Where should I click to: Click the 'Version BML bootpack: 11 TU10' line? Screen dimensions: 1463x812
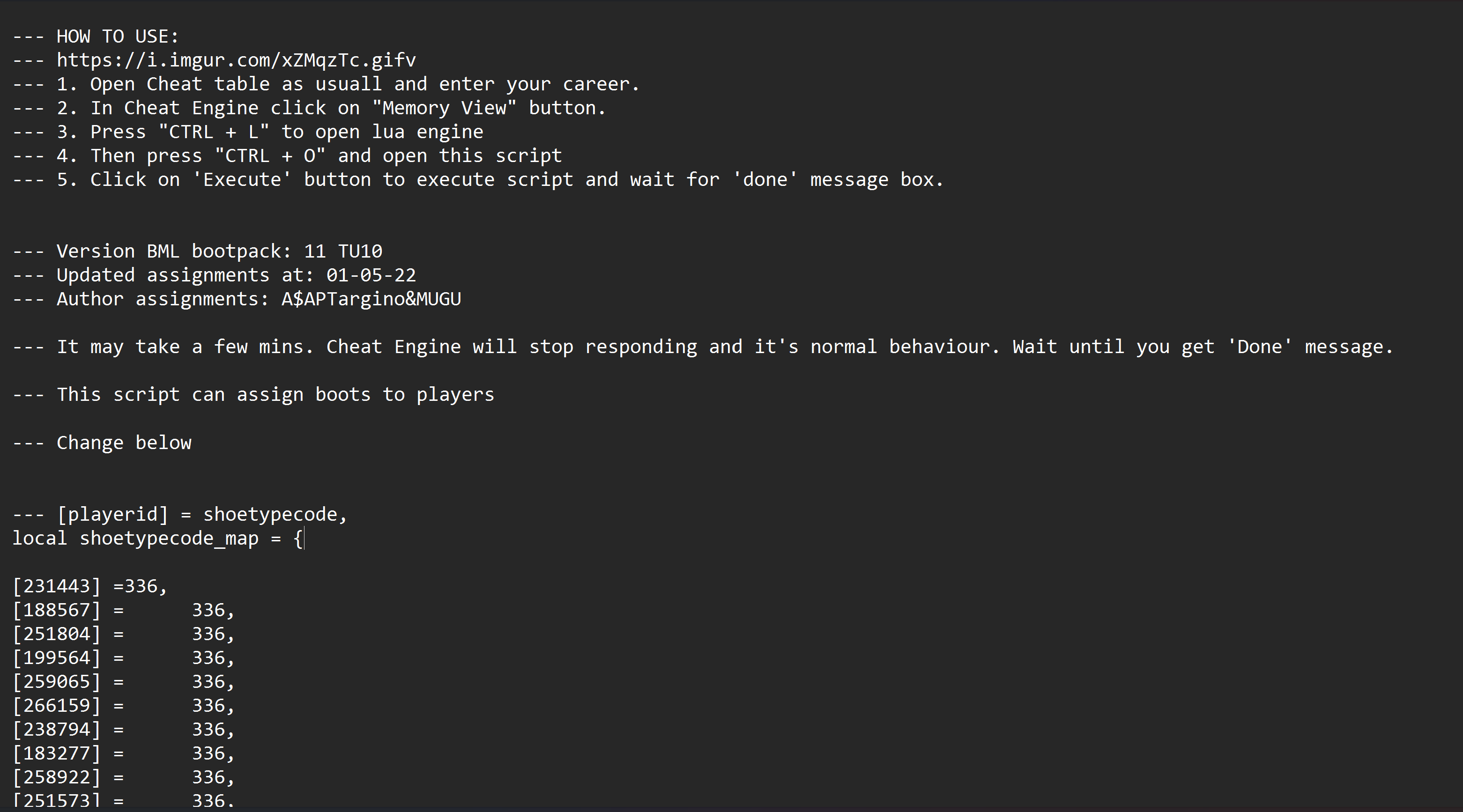coord(198,251)
